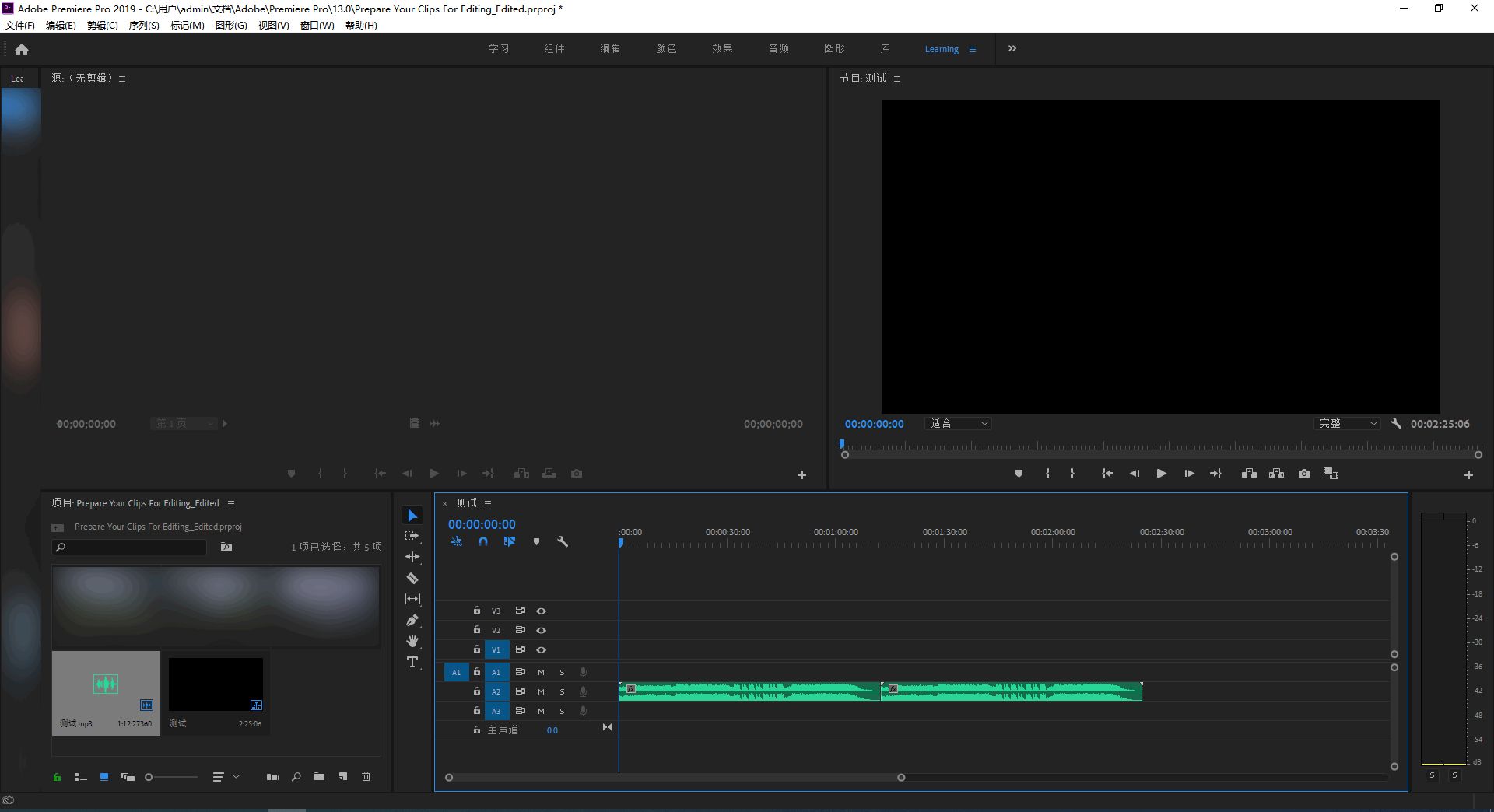
Task: Open project panel menu
Action: point(231,503)
